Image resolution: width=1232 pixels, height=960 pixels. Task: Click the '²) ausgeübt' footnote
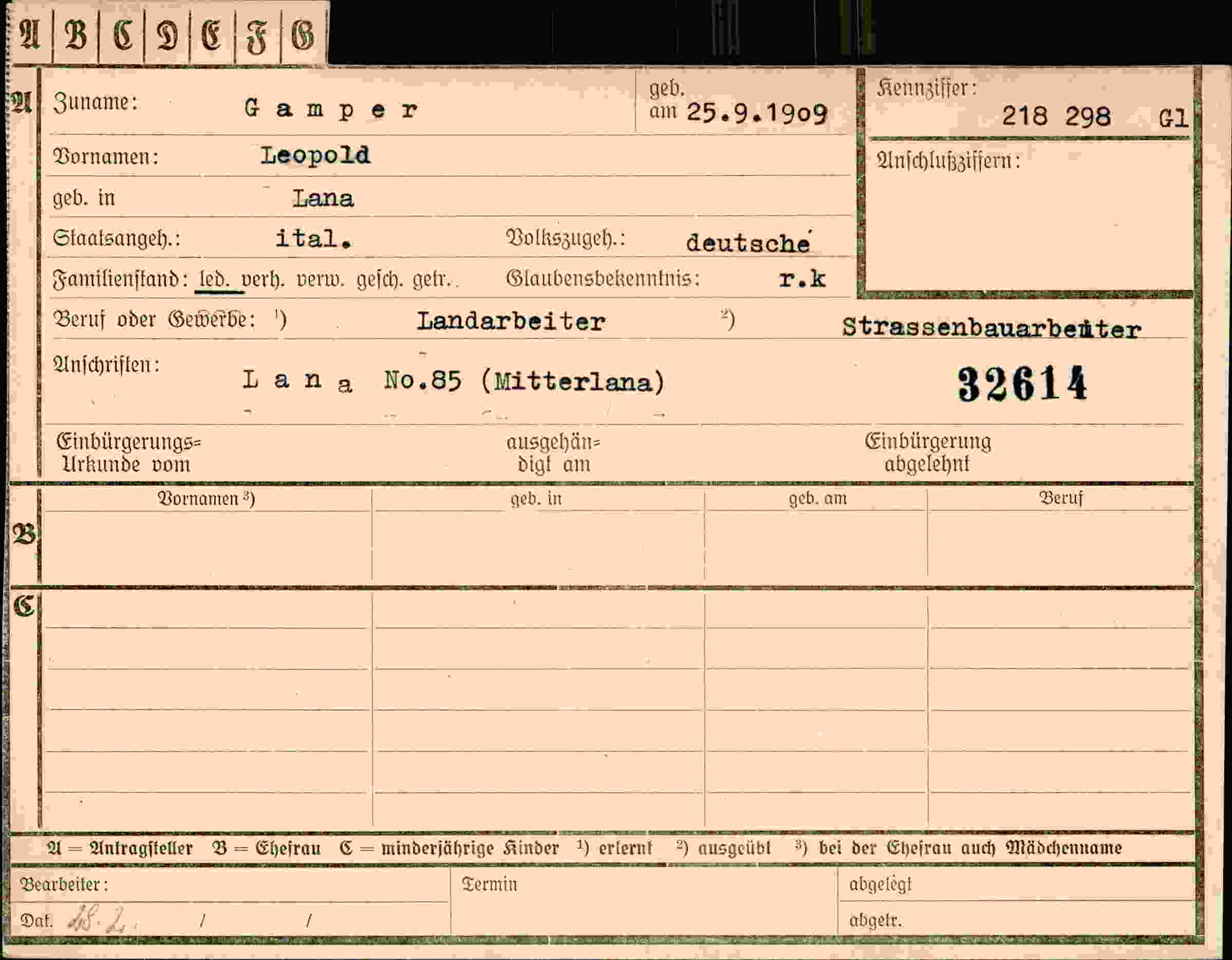[x=723, y=847]
